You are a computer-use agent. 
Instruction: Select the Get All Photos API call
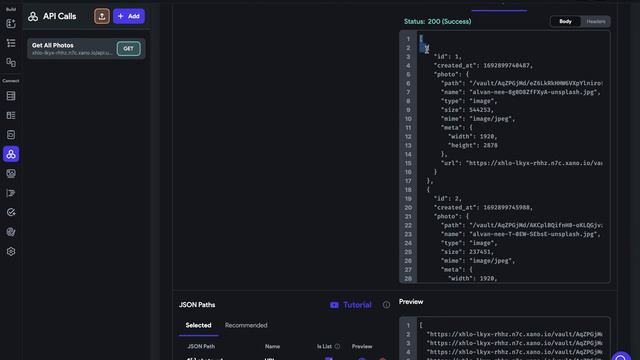tap(86, 49)
